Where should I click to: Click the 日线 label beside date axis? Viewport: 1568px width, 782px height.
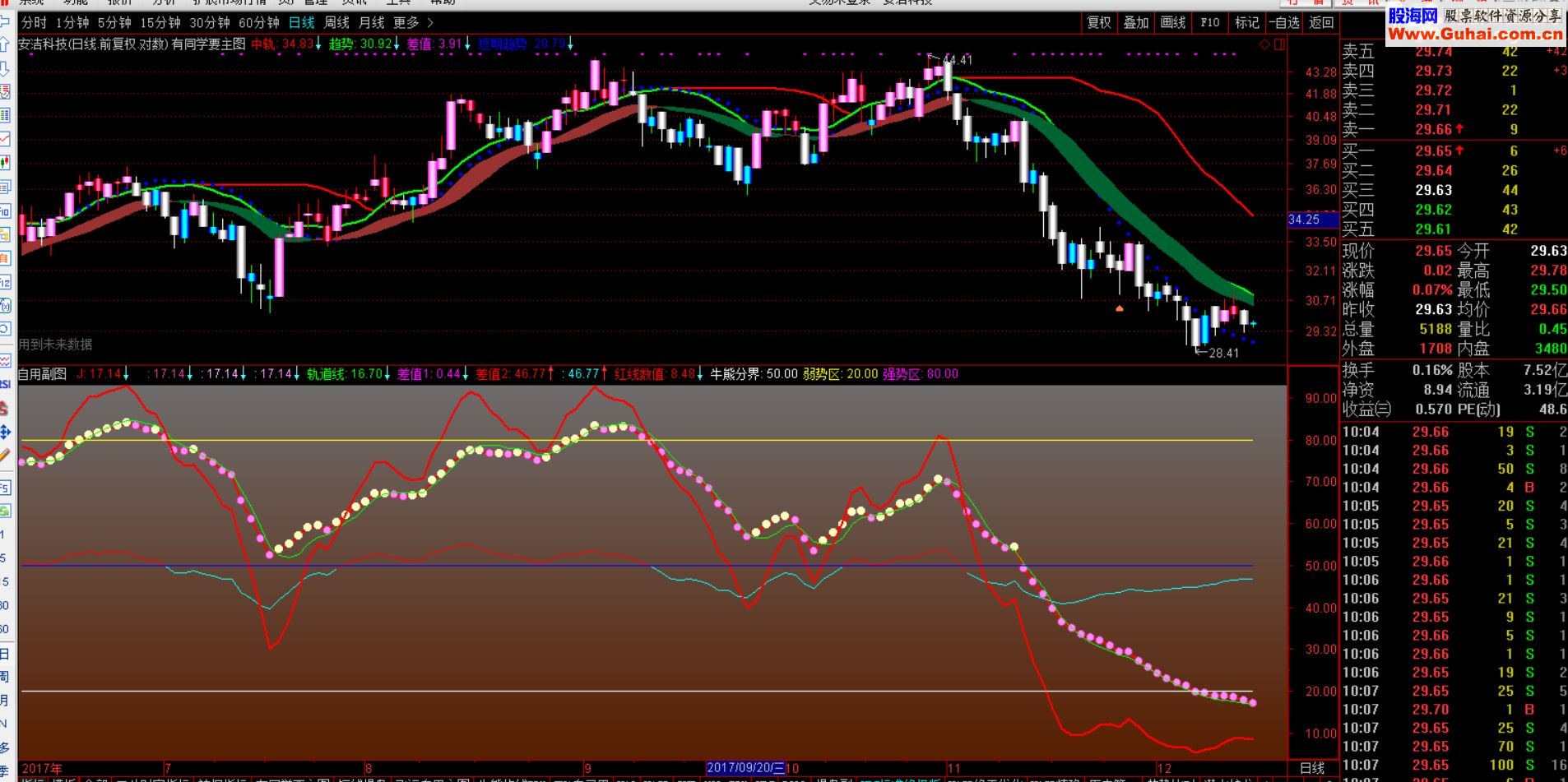[1312, 768]
